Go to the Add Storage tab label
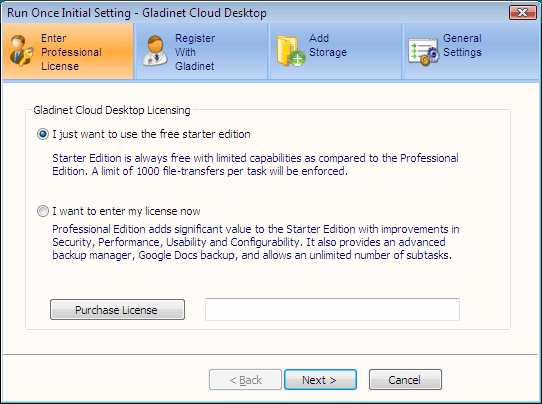 (x=328, y=45)
